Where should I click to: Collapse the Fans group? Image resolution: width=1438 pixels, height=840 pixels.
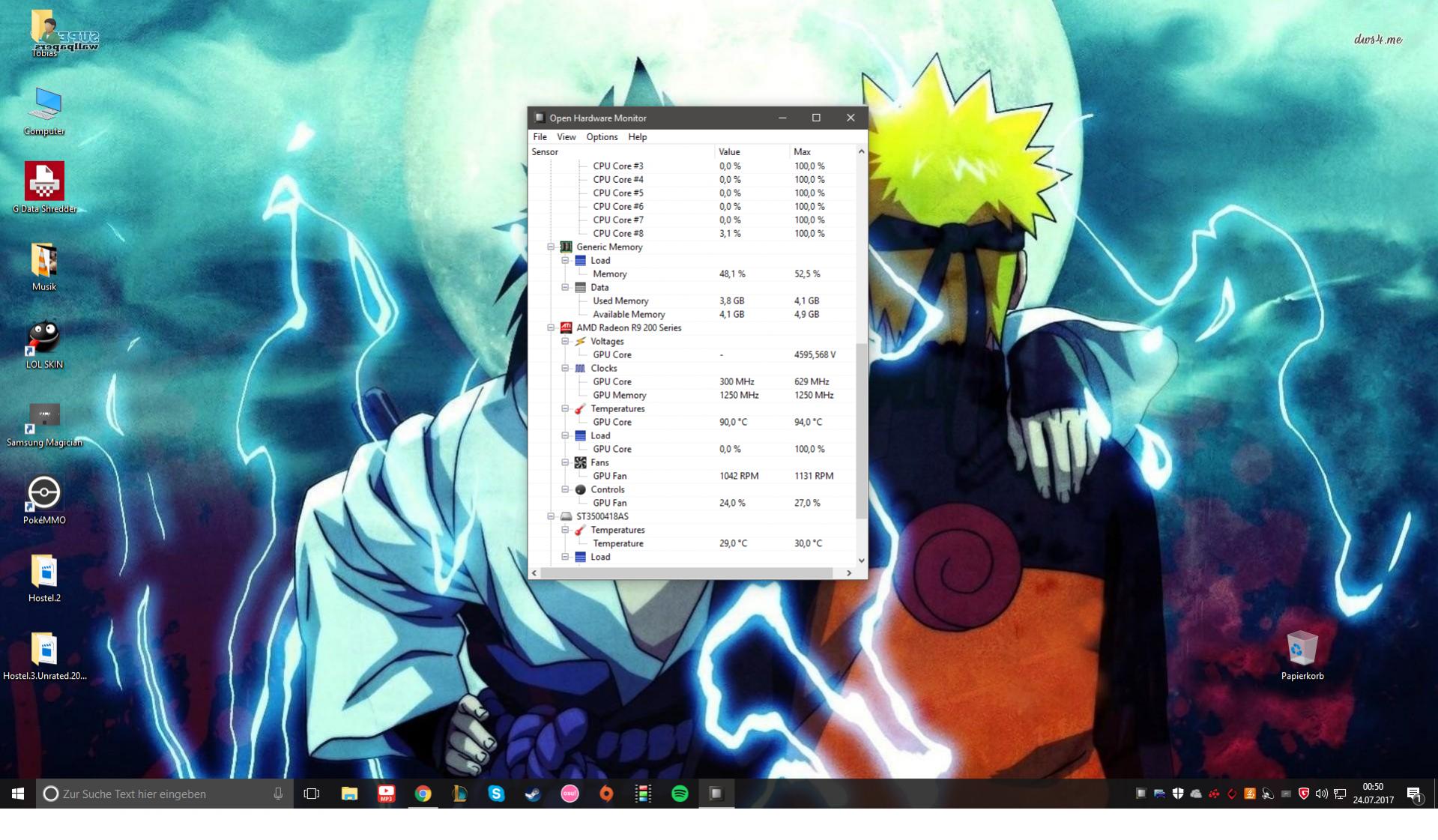(x=565, y=462)
